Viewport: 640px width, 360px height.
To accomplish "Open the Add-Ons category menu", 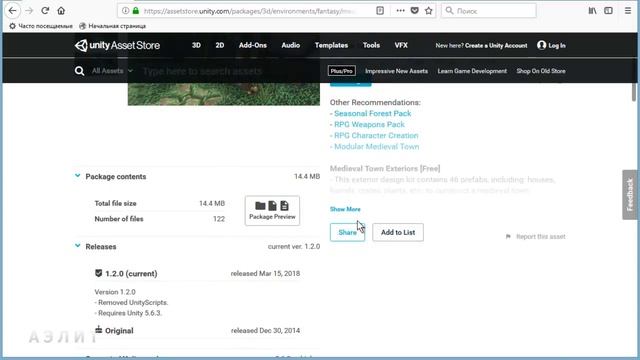I will pyautogui.click(x=253, y=45).
